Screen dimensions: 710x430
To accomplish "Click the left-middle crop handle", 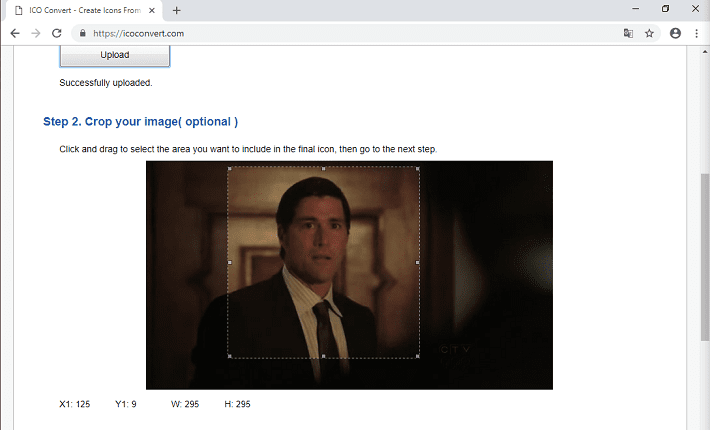I will pyautogui.click(x=230, y=262).
